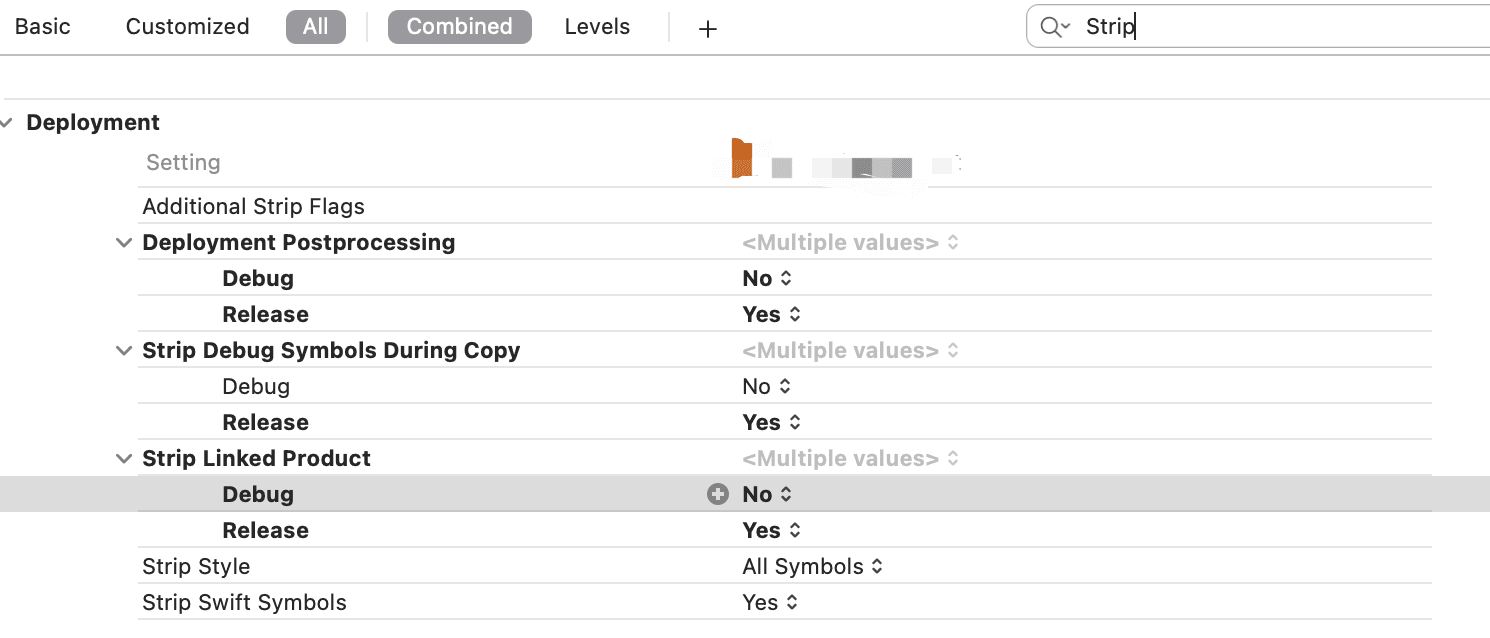Click the orange target icon in Setting header
Image resolution: width=1490 pixels, height=638 pixels.
pyautogui.click(x=742, y=159)
